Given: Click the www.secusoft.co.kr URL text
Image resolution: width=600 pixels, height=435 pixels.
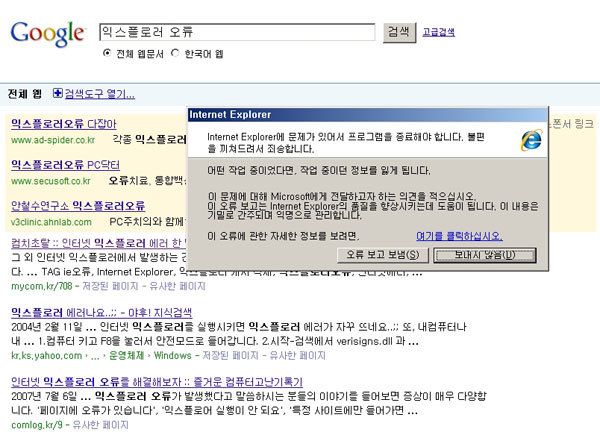Looking at the screenshot, I should (x=51, y=181).
